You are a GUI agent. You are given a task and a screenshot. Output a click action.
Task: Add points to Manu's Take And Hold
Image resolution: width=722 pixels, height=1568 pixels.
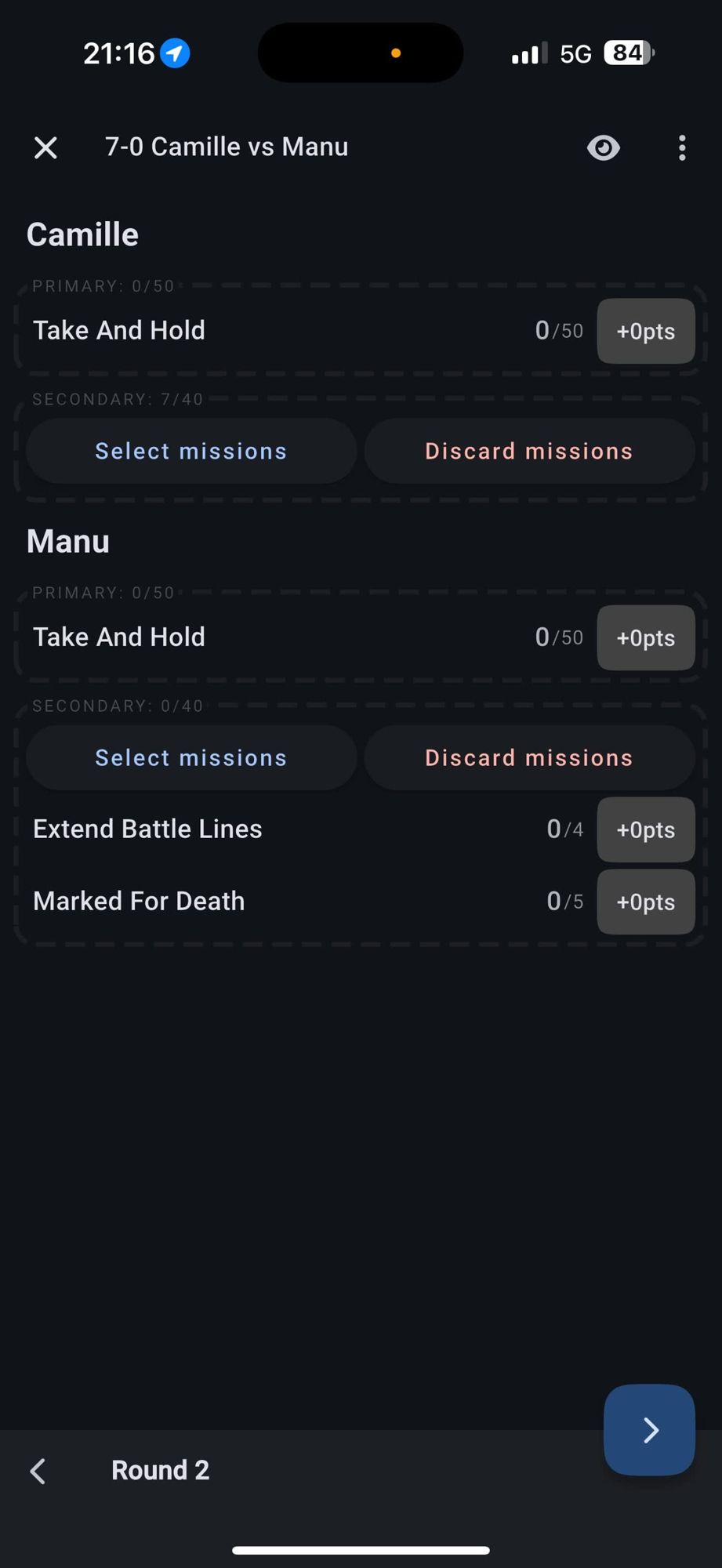[x=645, y=637]
